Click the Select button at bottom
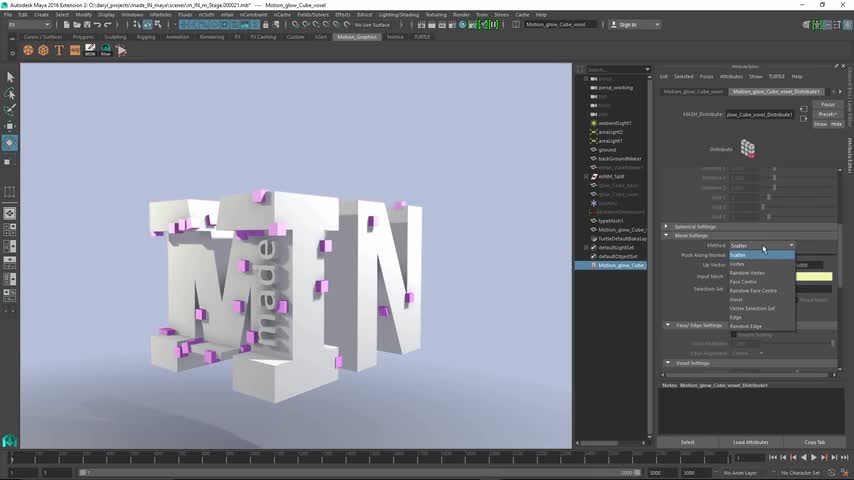The image size is (854, 480). [x=687, y=442]
